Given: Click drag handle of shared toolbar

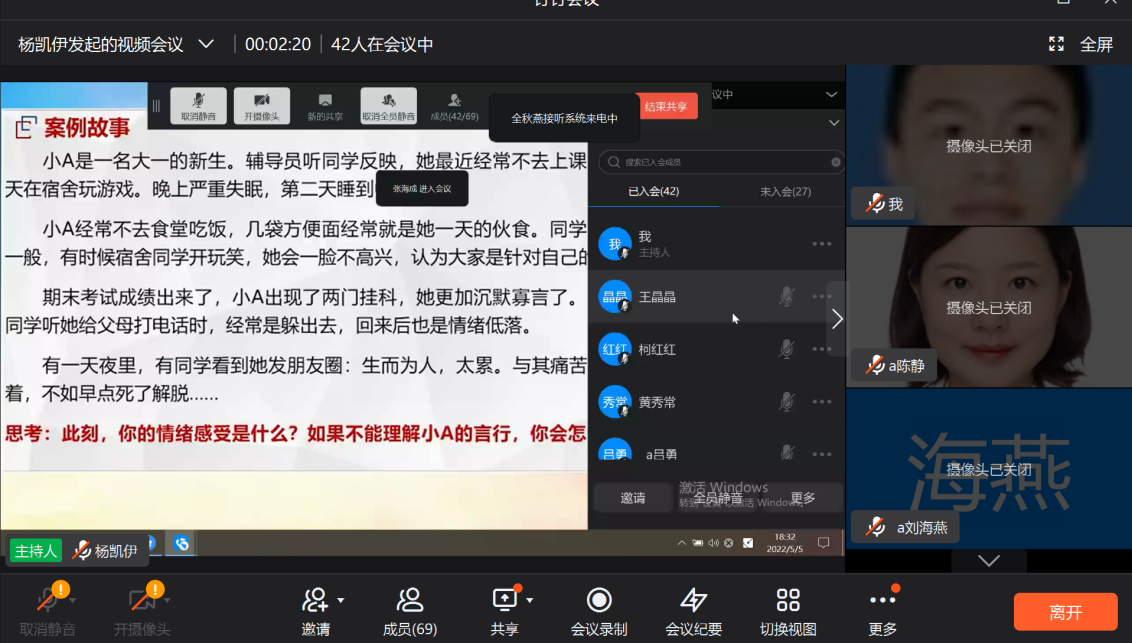Looking at the screenshot, I should pyautogui.click(x=156, y=106).
